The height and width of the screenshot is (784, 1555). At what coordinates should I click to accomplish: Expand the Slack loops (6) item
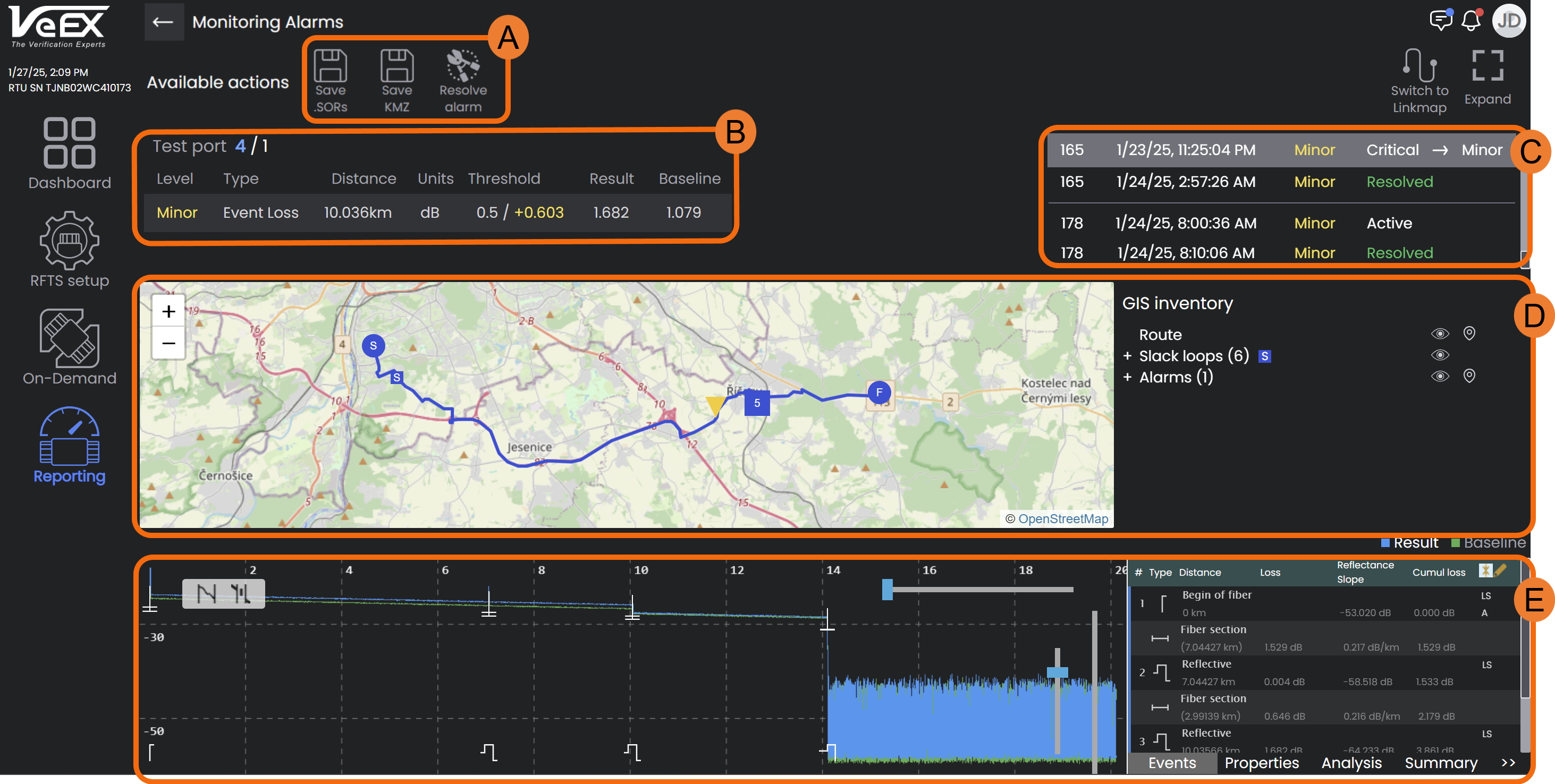(1127, 356)
